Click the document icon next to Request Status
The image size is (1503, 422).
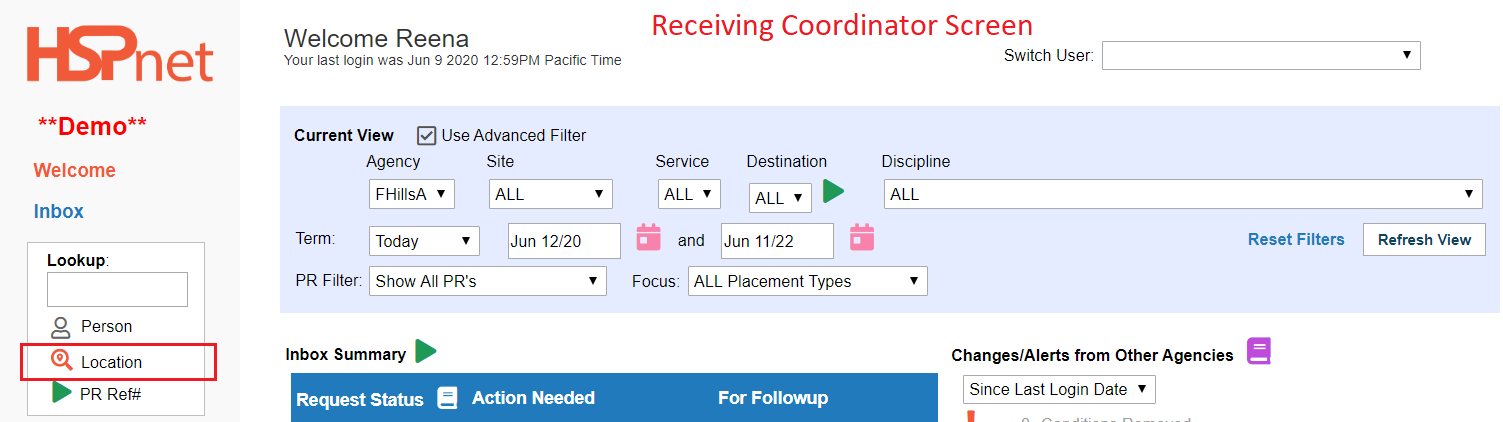[x=447, y=398]
